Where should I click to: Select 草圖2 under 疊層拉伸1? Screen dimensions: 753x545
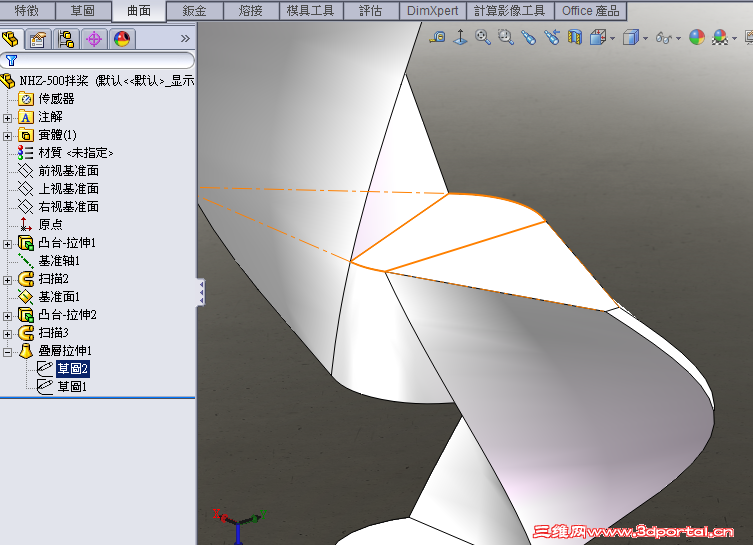[x=73, y=369]
